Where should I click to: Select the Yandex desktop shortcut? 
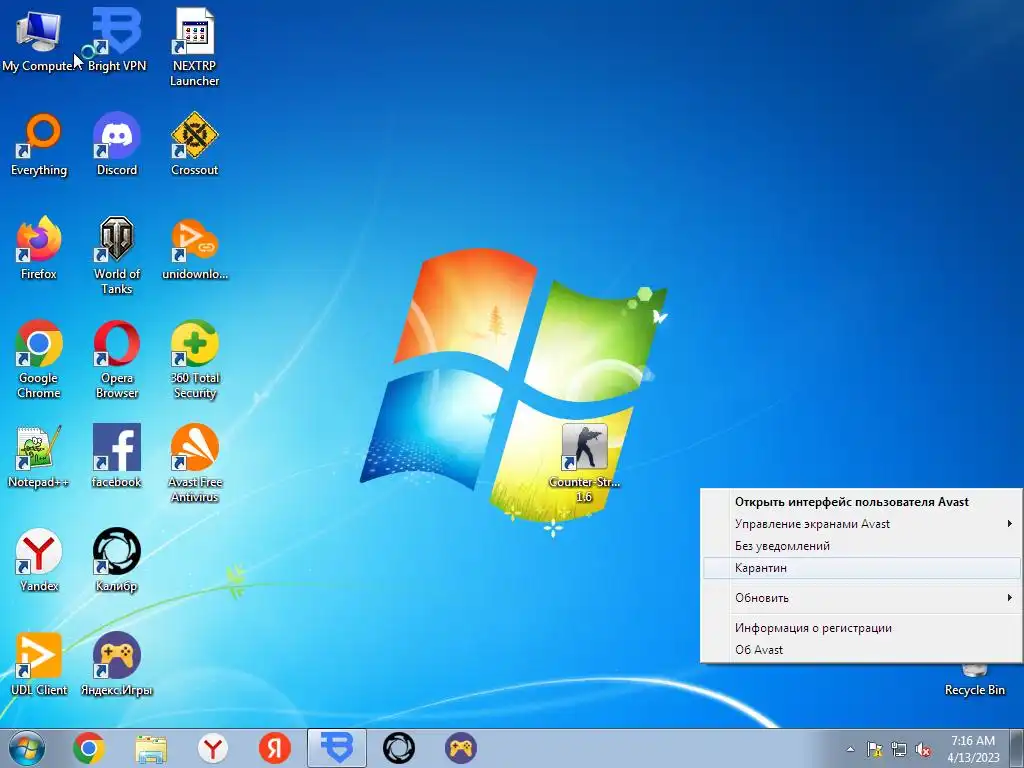39,560
